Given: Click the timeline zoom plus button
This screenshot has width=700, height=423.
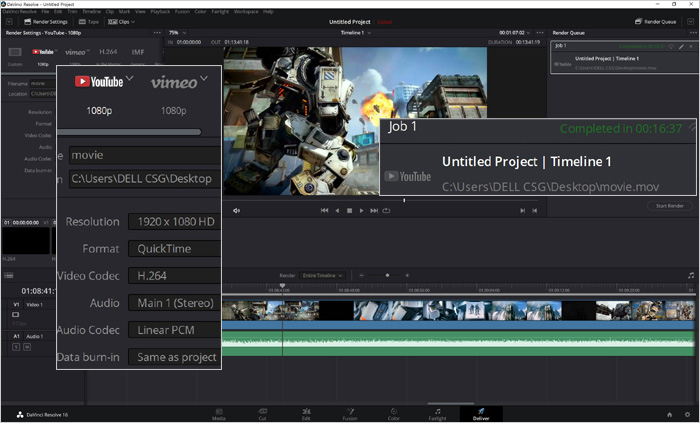Looking at the screenshot, I should [407, 275].
